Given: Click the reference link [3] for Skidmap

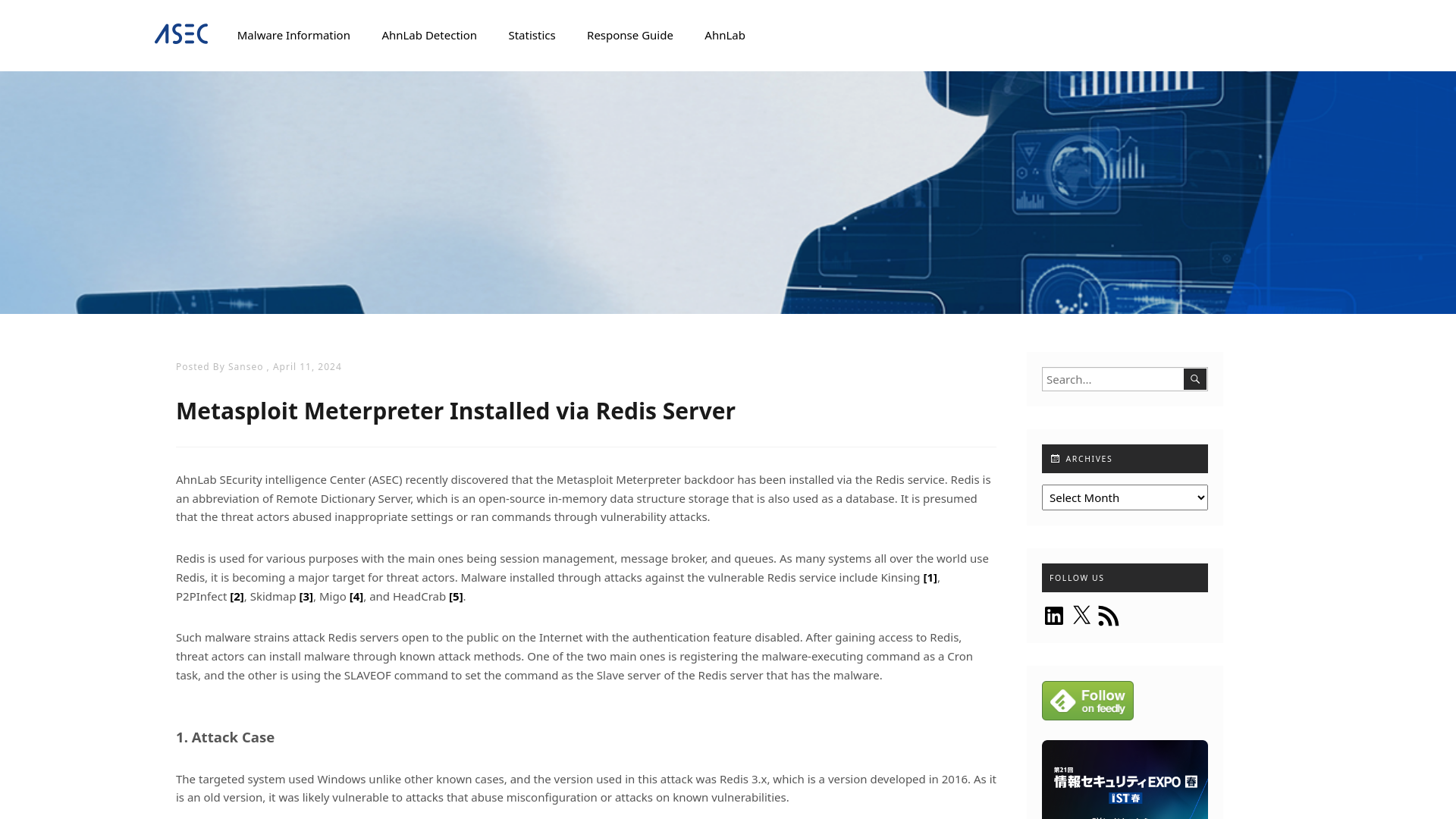Looking at the screenshot, I should [306, 596].
